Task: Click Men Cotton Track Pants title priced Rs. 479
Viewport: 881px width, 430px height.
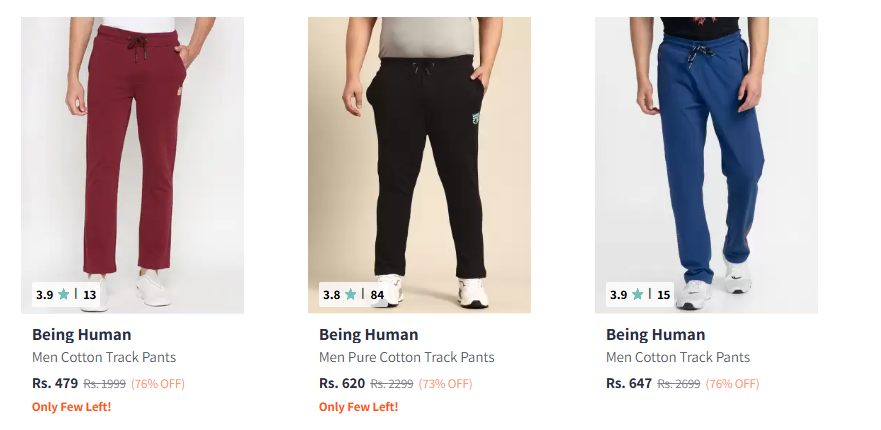Action: [104, 358]
